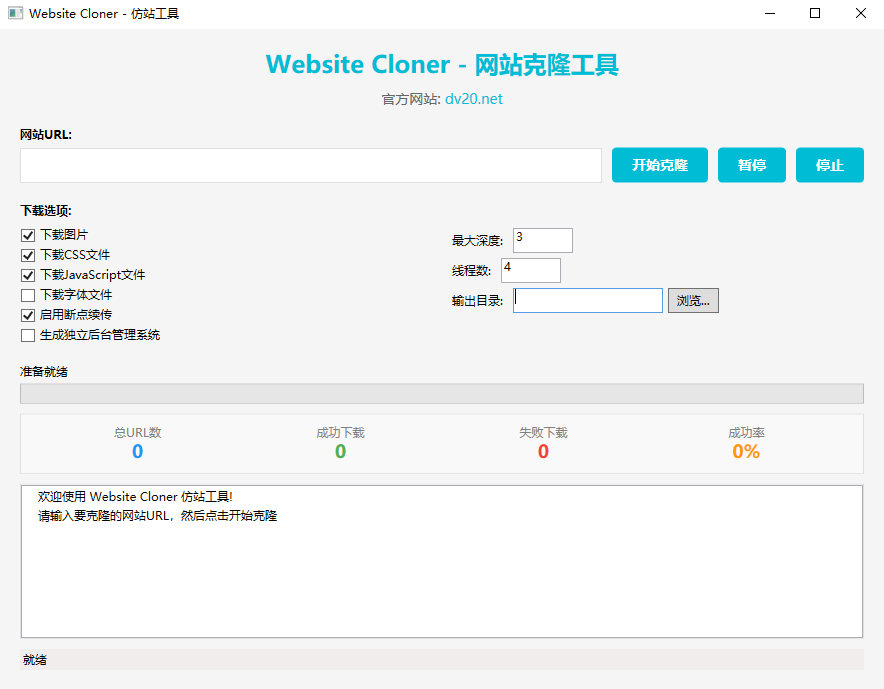Minimize the Website Cloner window
Image resolution: width=884 pixels, height=689 pixels.
tap(770, 14)
